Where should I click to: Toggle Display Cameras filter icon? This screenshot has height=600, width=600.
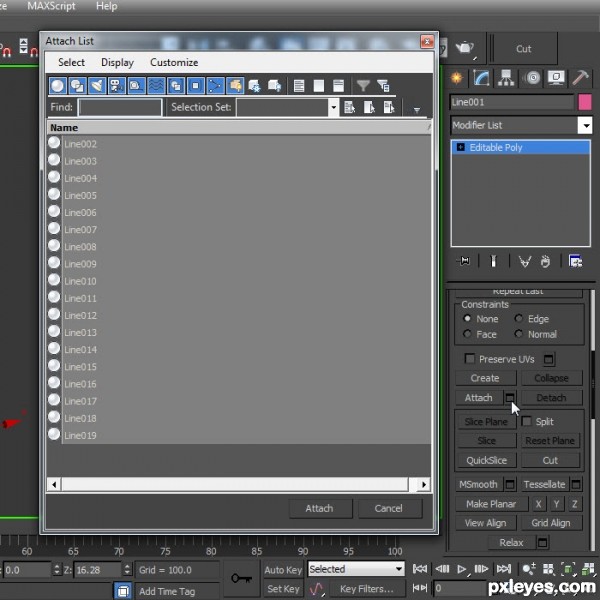[117, 86]
